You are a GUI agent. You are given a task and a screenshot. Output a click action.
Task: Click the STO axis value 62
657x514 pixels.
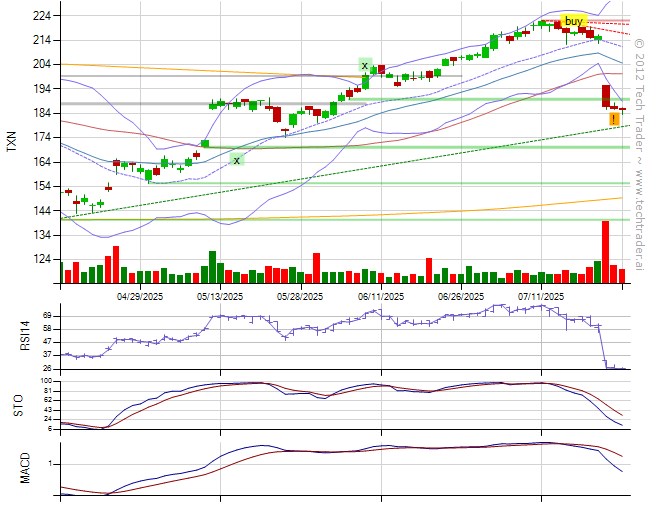tap(47, 400)
